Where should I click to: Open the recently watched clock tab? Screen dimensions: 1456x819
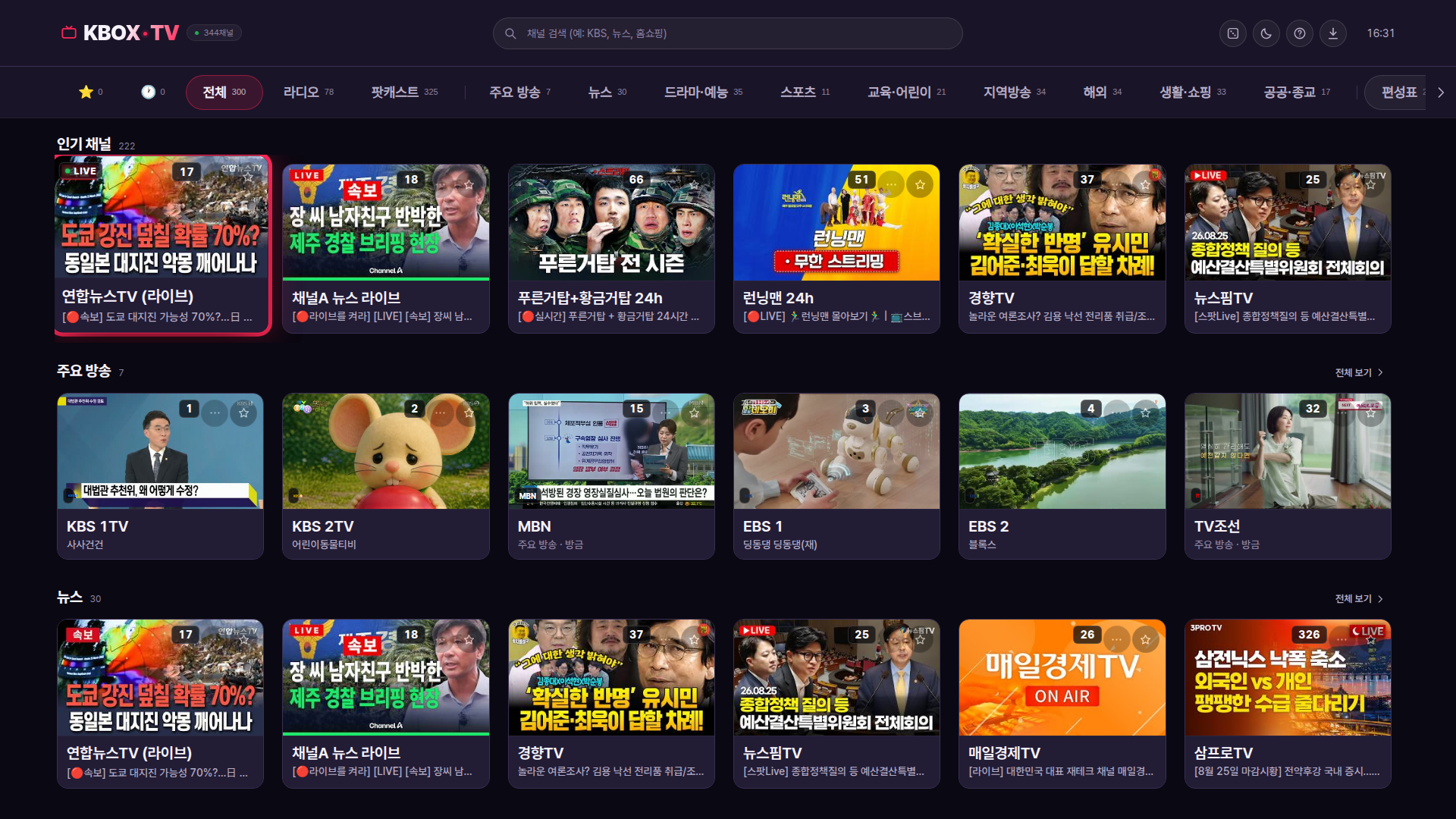[153, 92]
